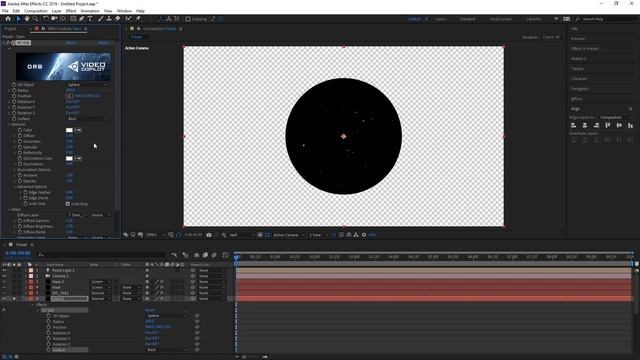The height and width of the screenshot is (360, 640).
Task: Toggle the Unlit Only checkbox
Action: (x=68, y=204)
